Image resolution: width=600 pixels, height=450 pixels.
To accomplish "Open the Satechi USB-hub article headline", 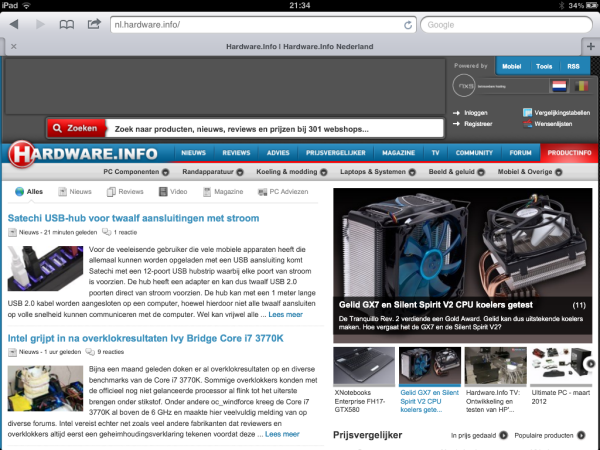I will 134,218.
